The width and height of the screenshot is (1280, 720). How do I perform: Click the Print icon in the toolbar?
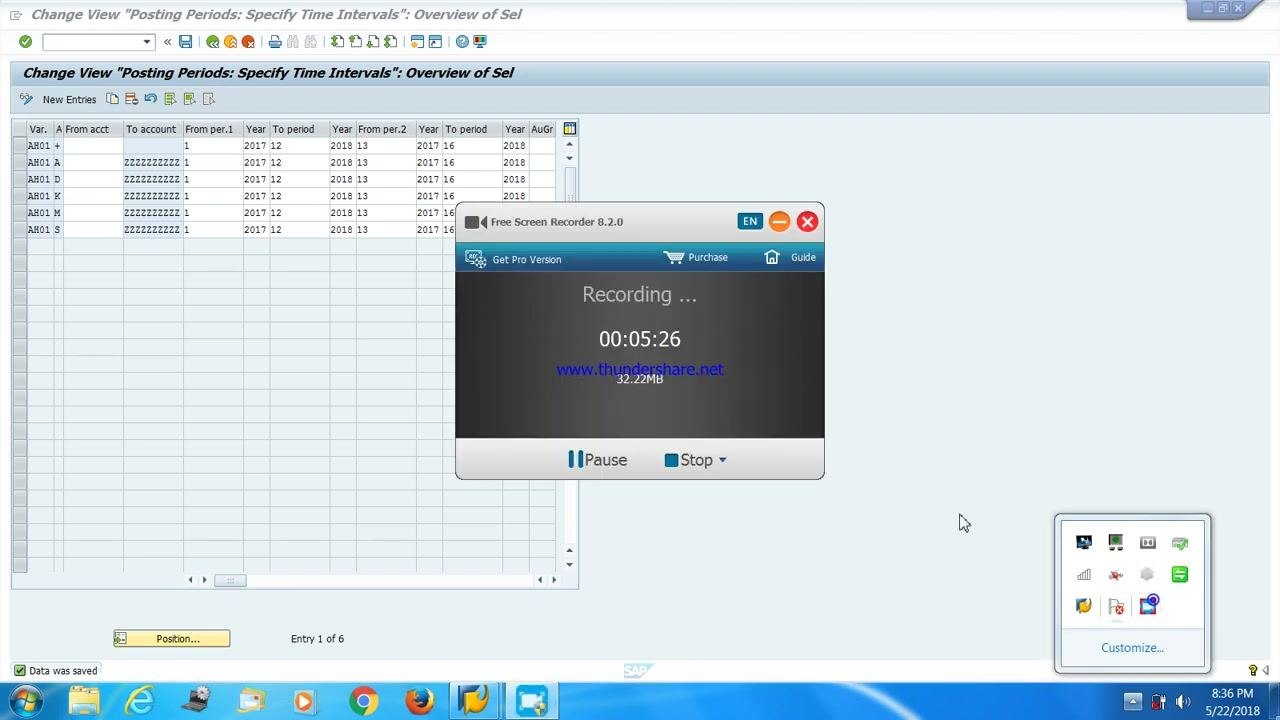[275, 41]
